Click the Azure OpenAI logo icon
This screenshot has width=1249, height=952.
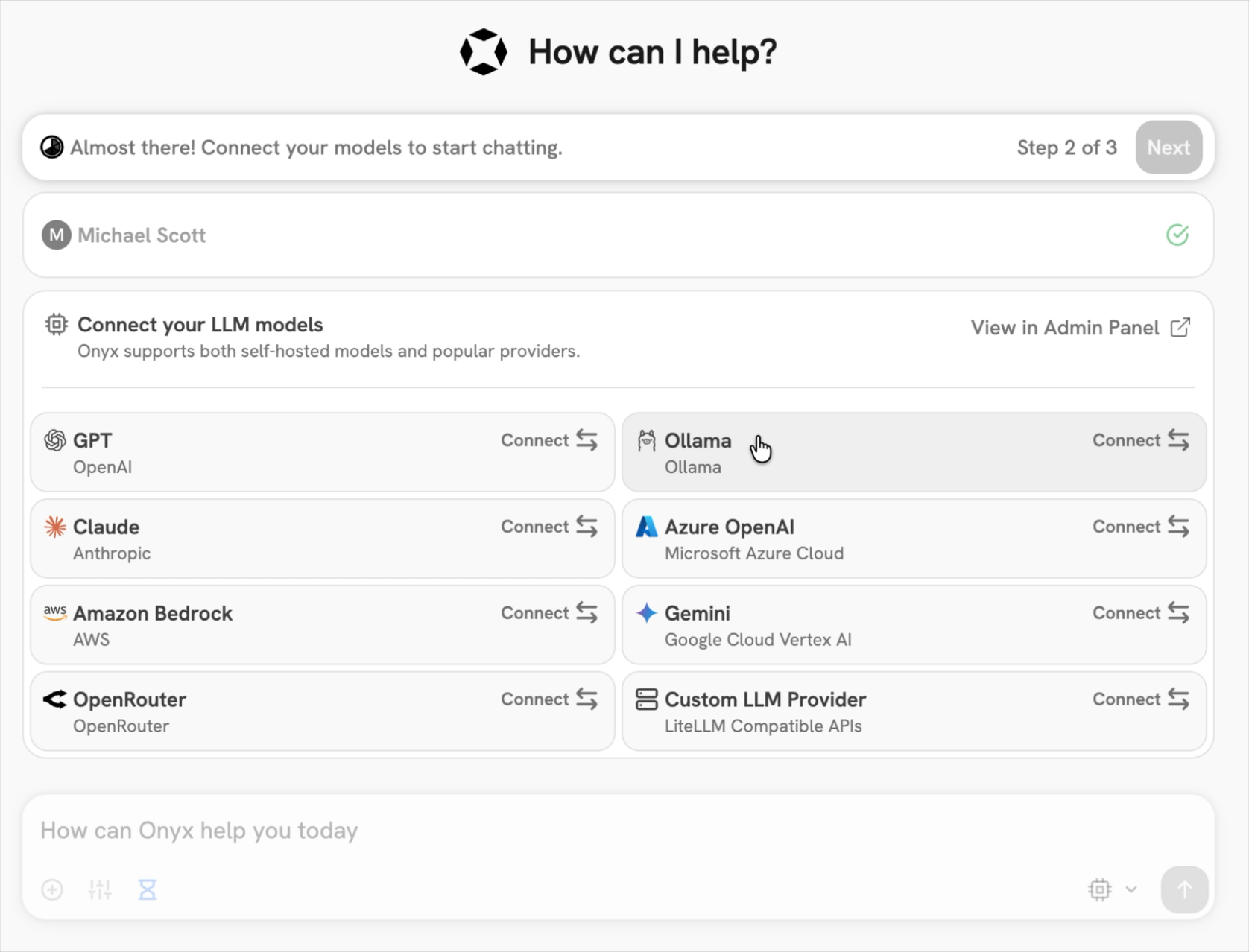coord(646,527)
